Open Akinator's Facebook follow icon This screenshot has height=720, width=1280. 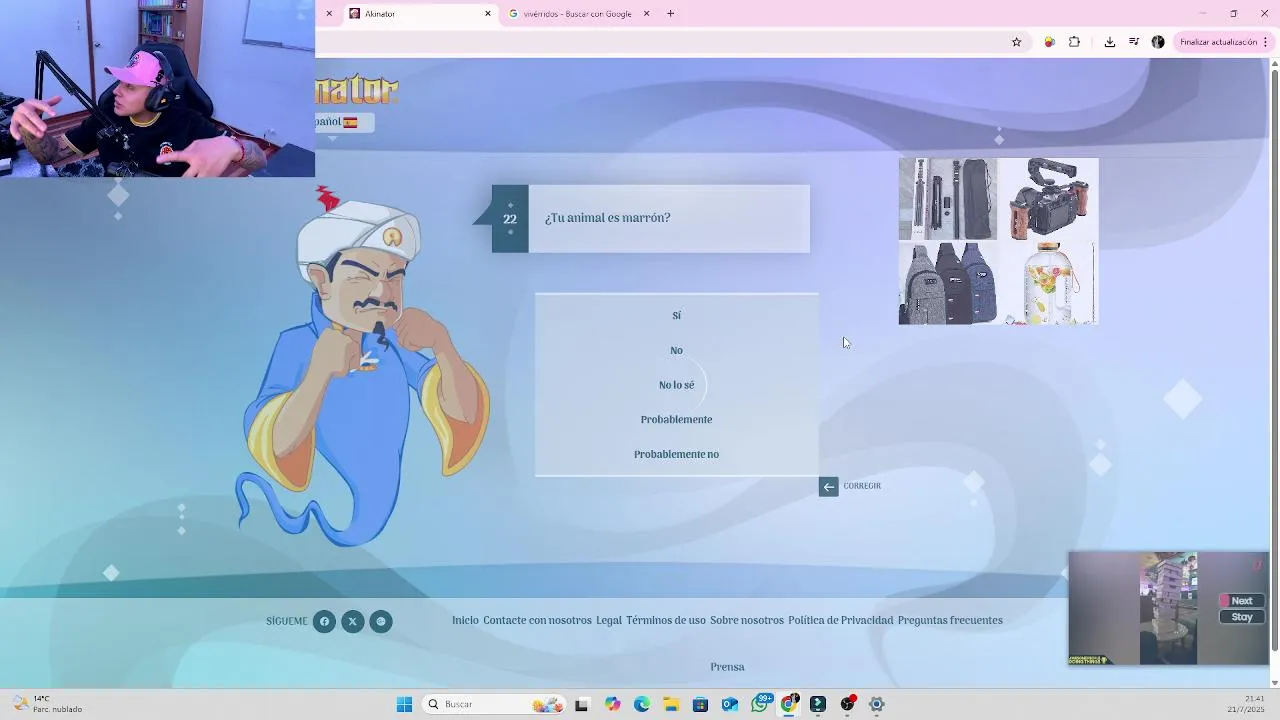point(324,621)
